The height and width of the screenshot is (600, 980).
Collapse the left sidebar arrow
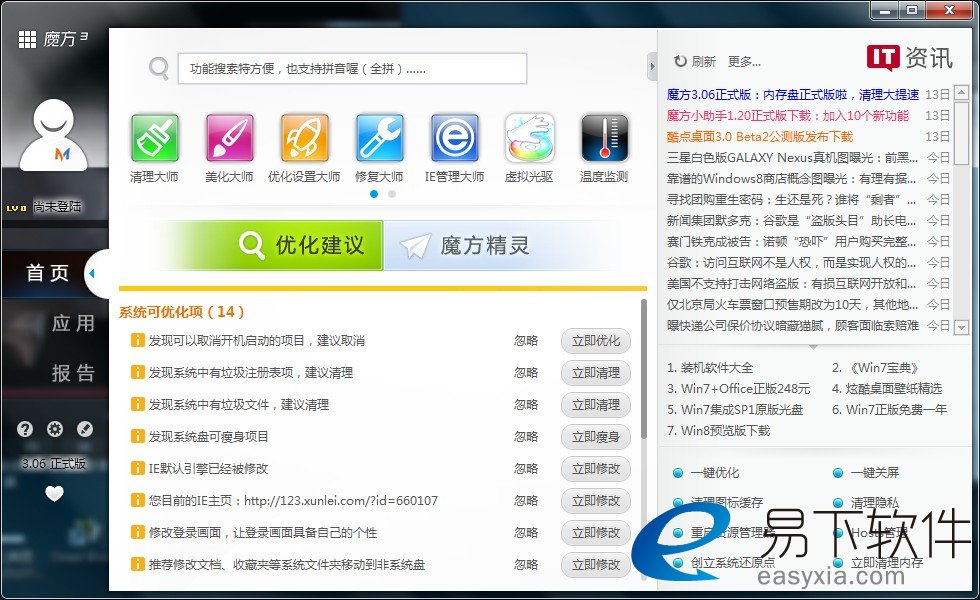click(92, 273)
